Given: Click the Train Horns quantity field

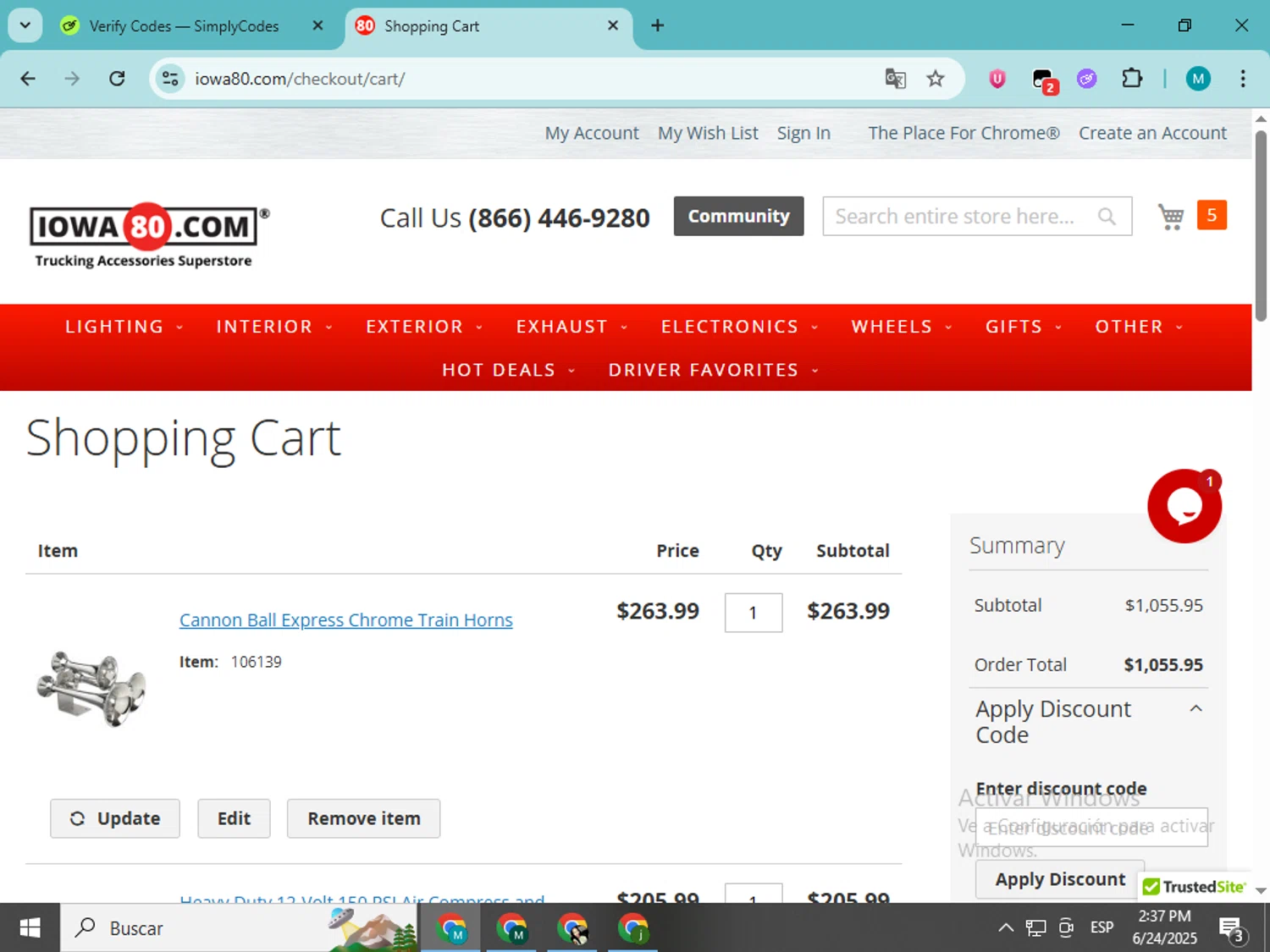Looking at the screenshot, I should click(x=754, y=613).
